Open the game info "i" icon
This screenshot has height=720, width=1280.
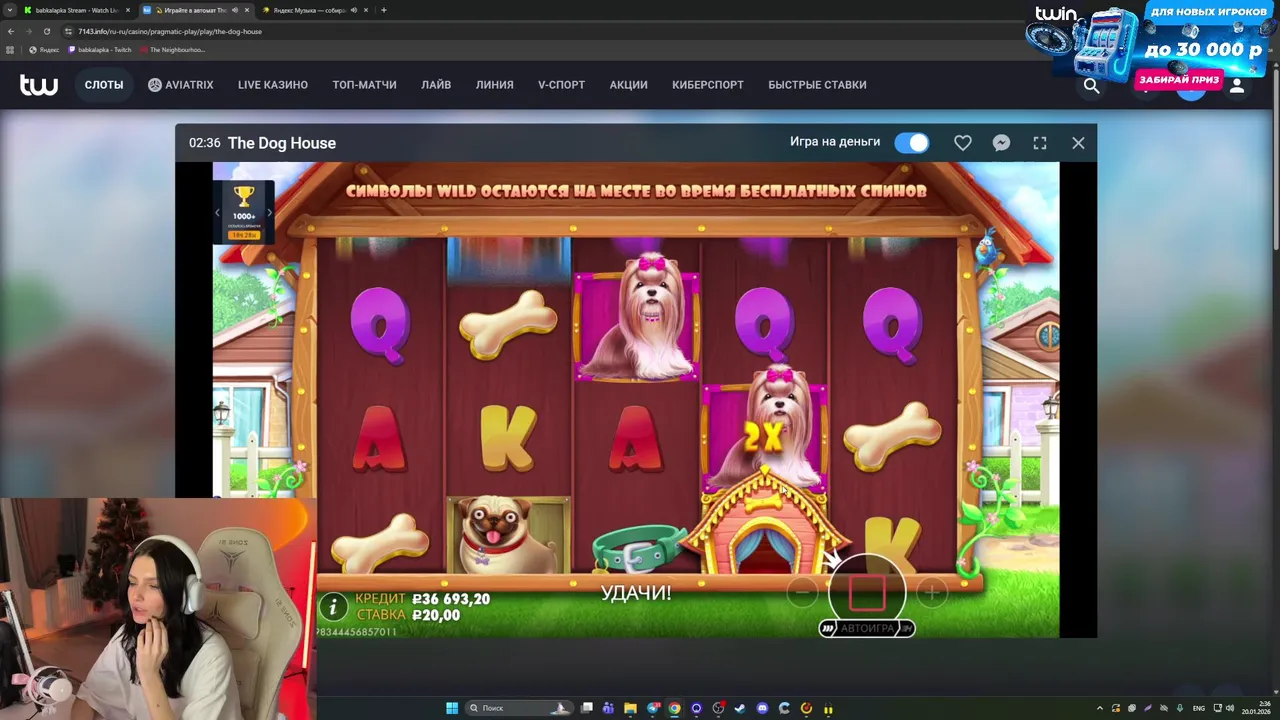(333, 606)
